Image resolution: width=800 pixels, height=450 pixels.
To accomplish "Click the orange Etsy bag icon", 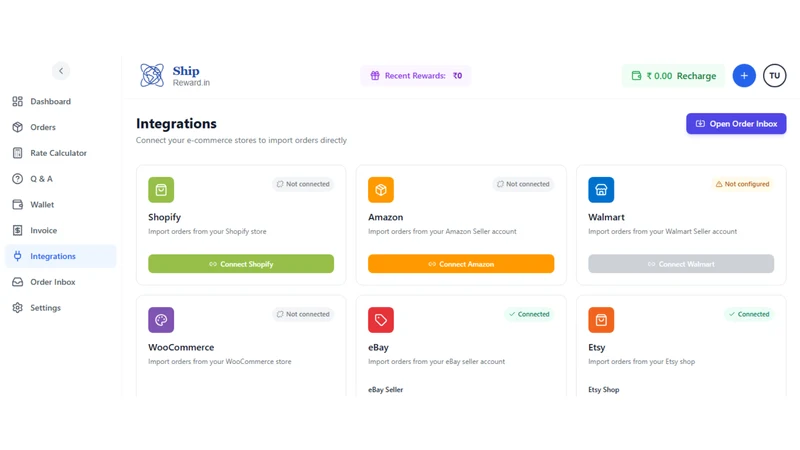I will click(x=601, y=320).
